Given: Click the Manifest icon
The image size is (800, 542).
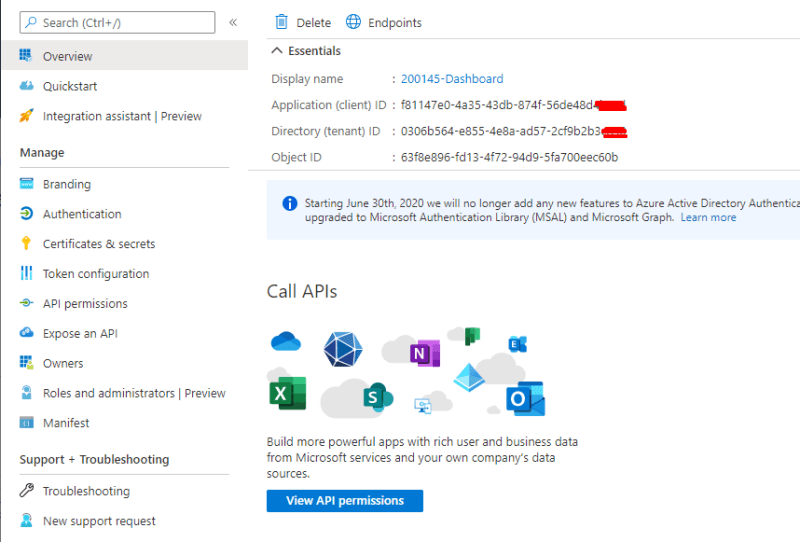Looking at the screenshot, I should pos(26,423).
